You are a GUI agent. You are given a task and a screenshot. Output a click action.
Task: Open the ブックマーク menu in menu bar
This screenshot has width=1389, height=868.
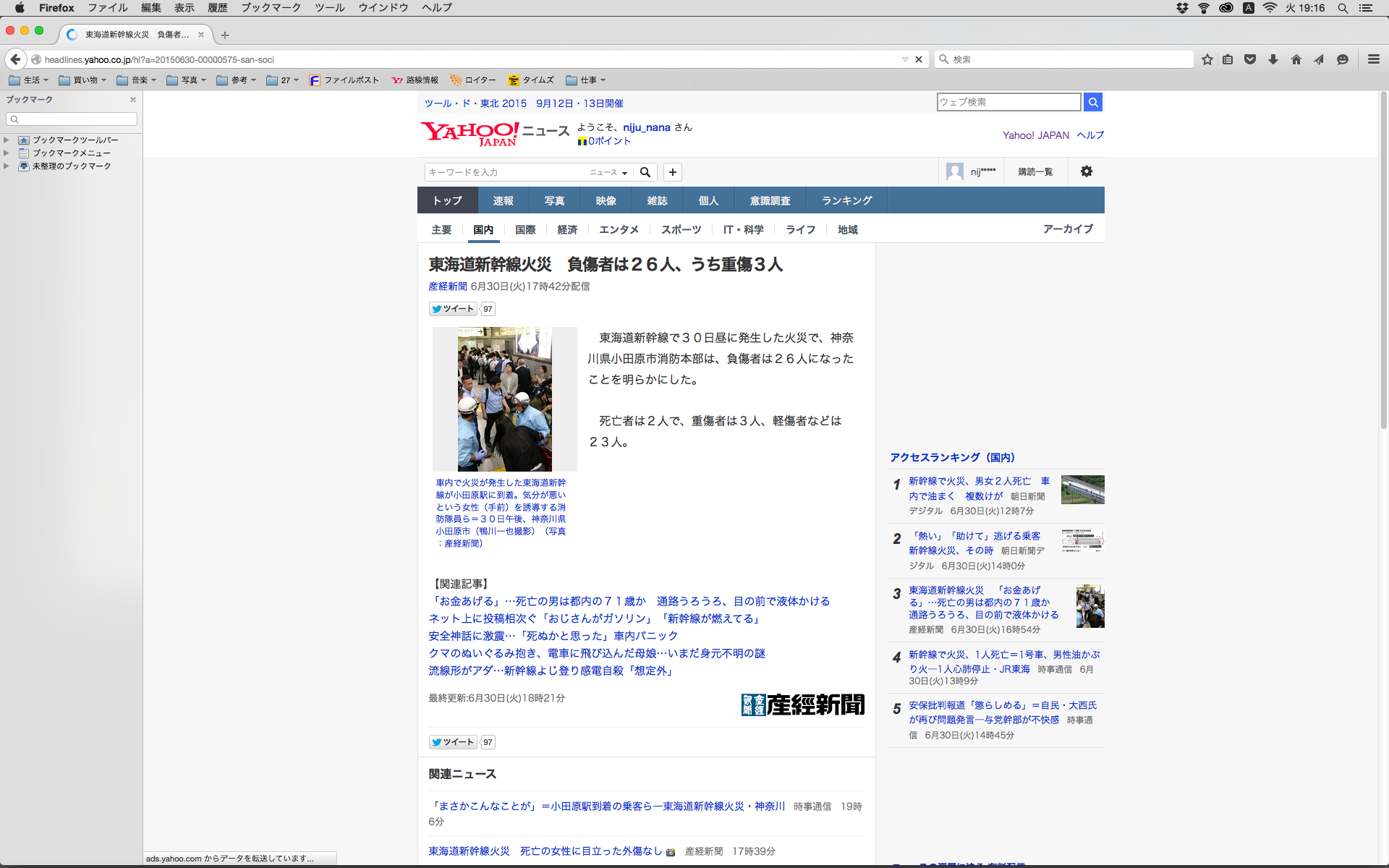click(271, 8)
